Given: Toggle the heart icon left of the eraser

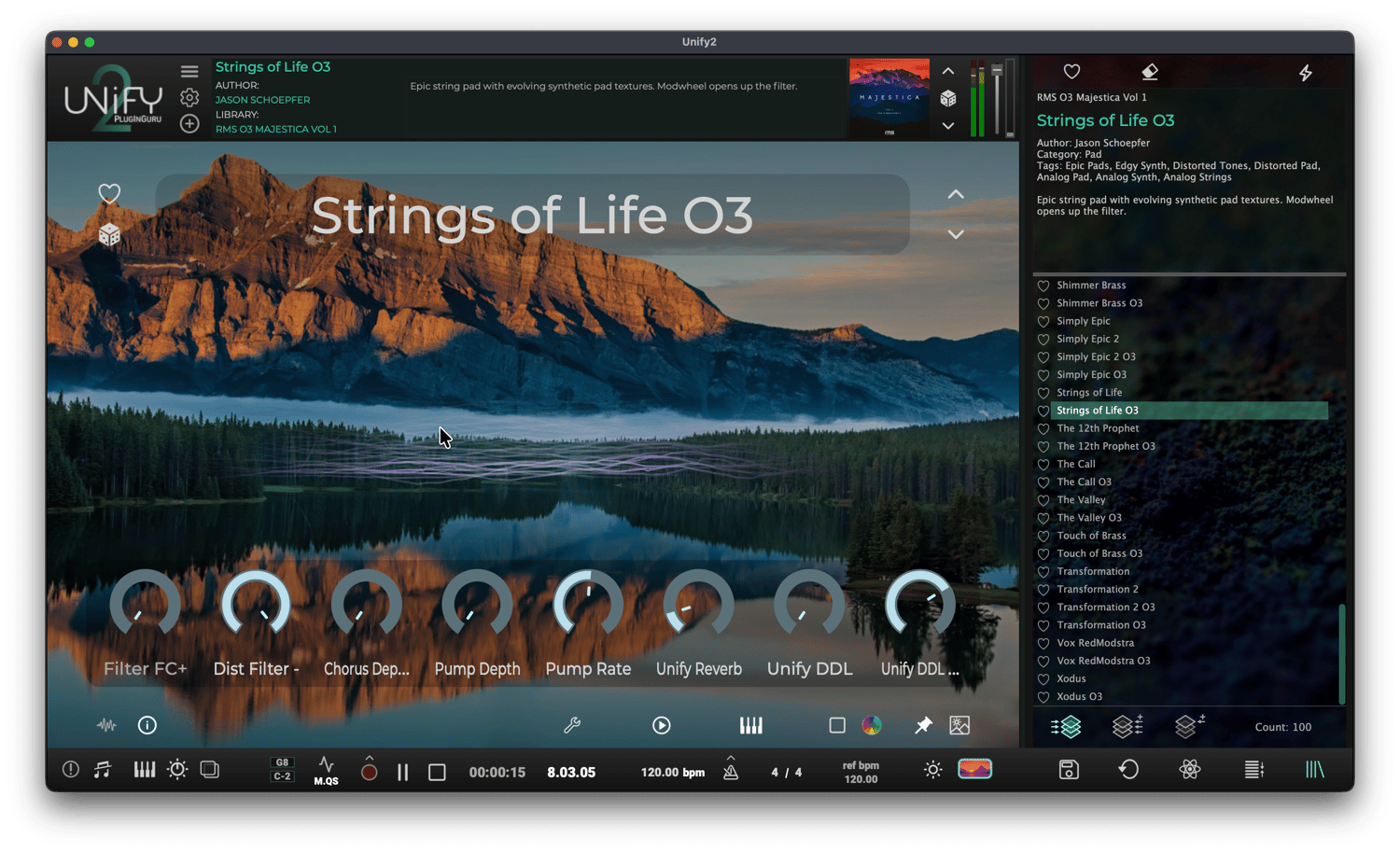Looking at the screenshot, I should (x=1071, y=72).
